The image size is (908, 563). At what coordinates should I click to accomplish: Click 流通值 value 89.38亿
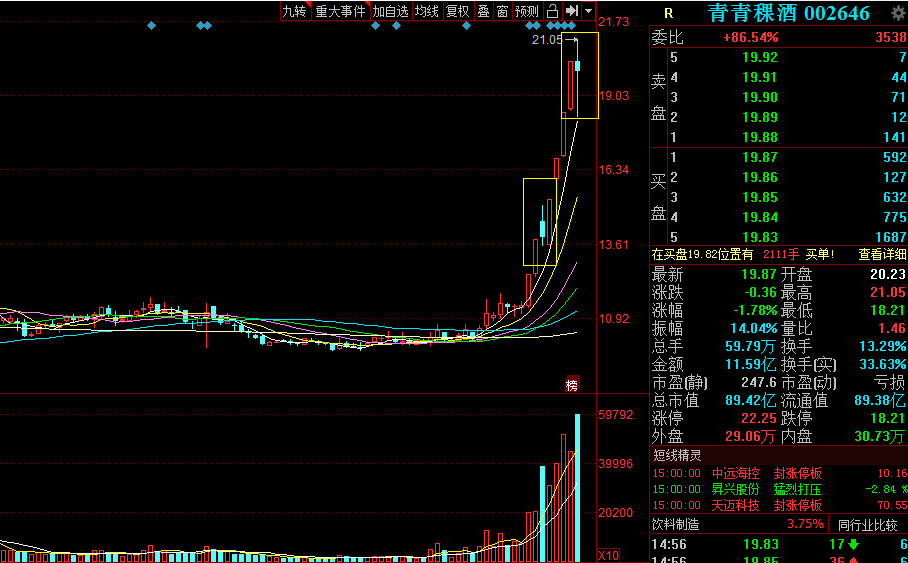tap(880, 400)
